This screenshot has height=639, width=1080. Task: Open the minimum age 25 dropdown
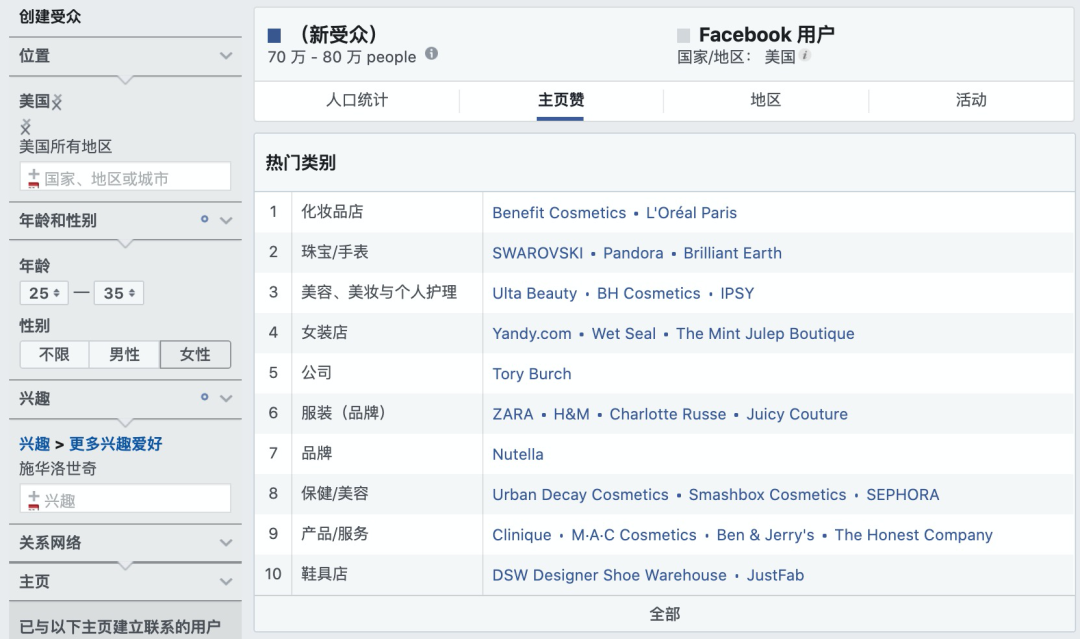[x=44, y=293]
